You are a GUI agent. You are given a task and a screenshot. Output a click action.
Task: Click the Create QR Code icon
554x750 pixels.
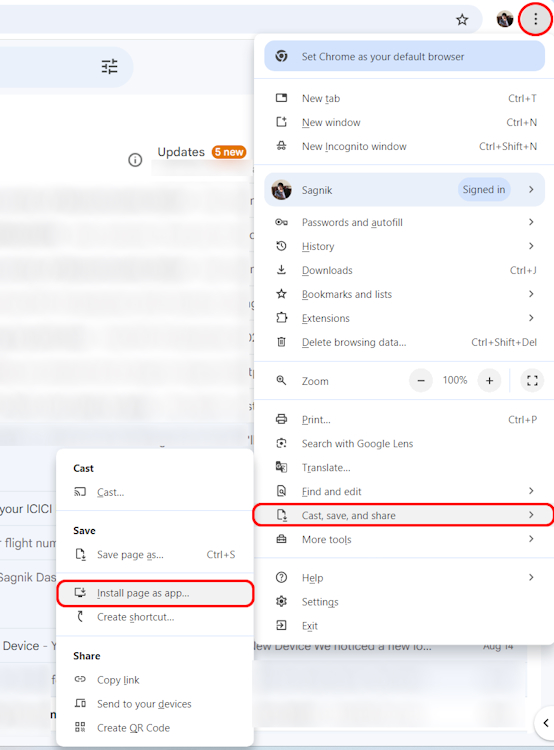[80, 727]
